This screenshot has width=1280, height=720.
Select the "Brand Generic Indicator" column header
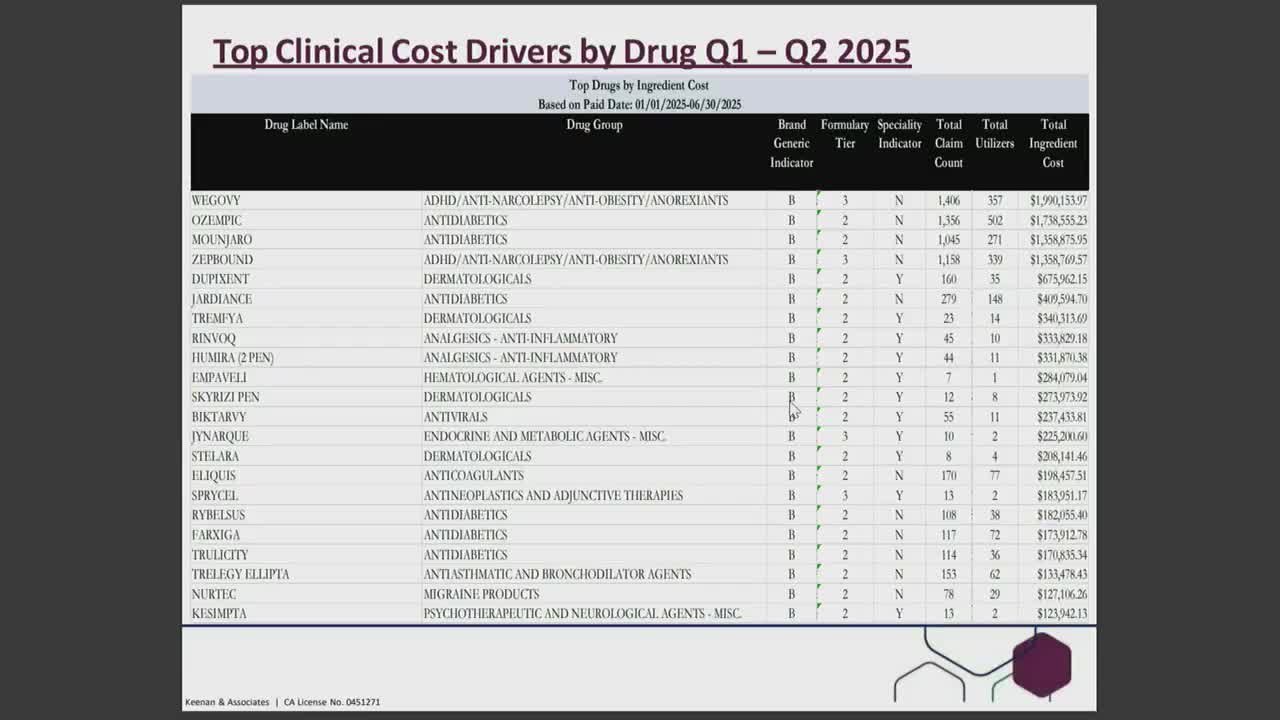point(791,144)
